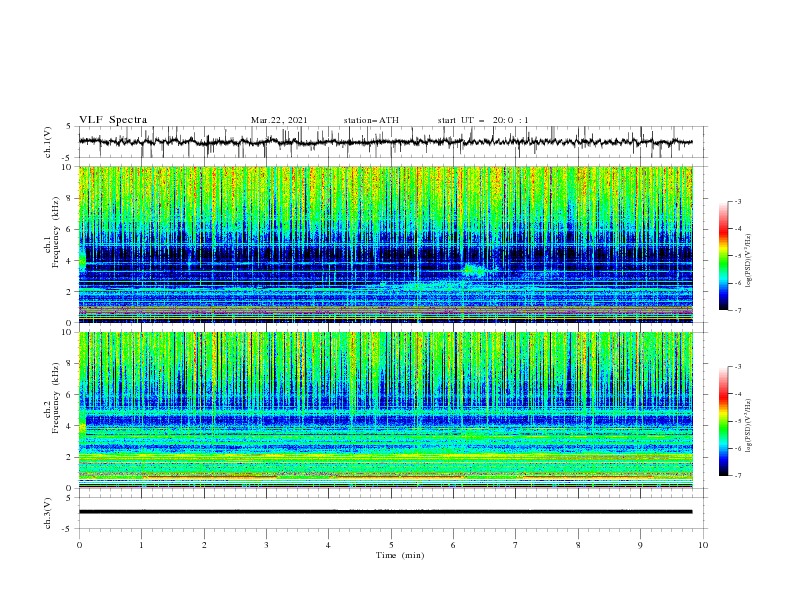Click the 'station=ATH' label
The image size is (792, 612).
371,120
